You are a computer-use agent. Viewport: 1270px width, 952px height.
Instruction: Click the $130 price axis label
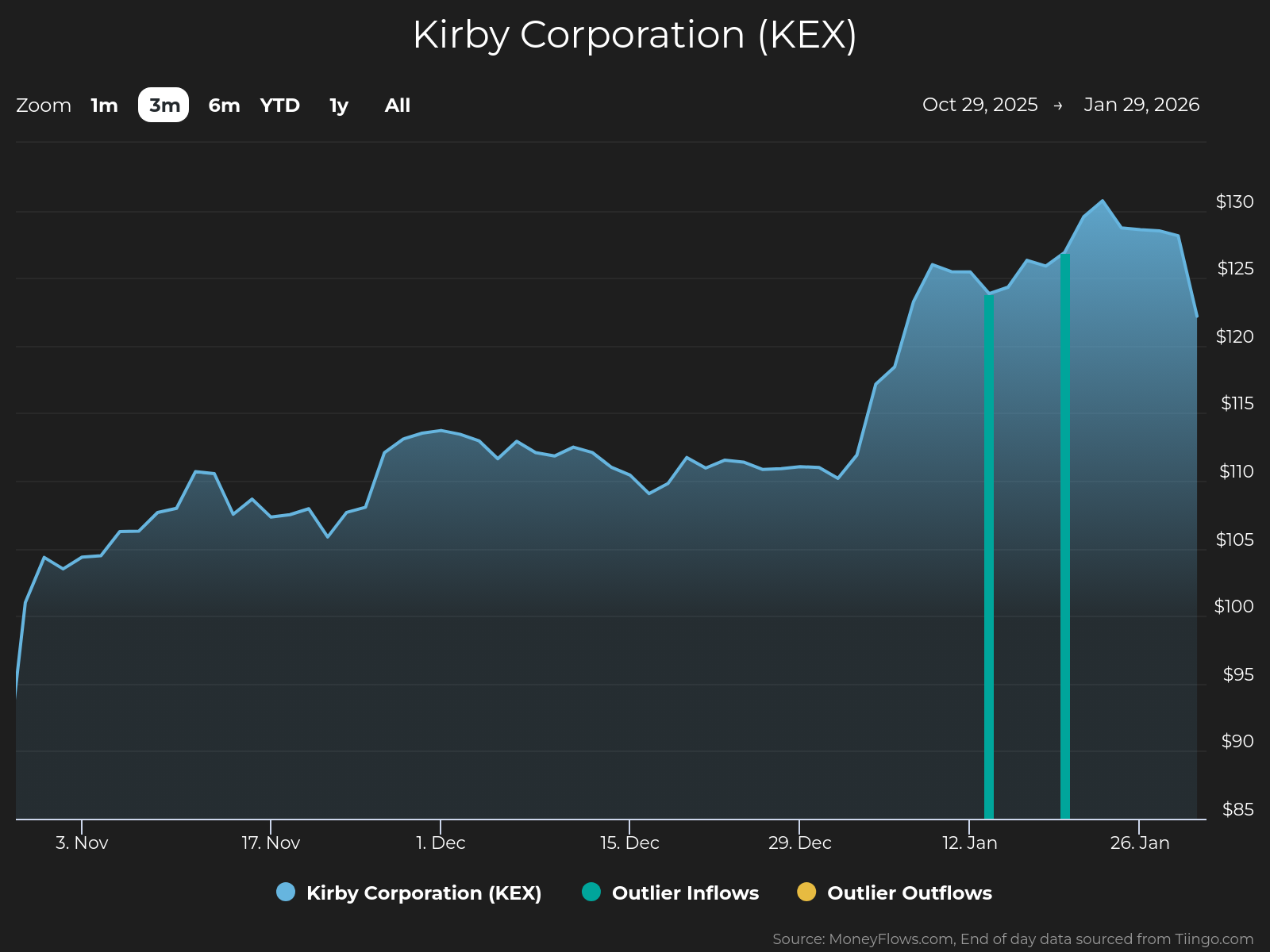[1235, 202]
